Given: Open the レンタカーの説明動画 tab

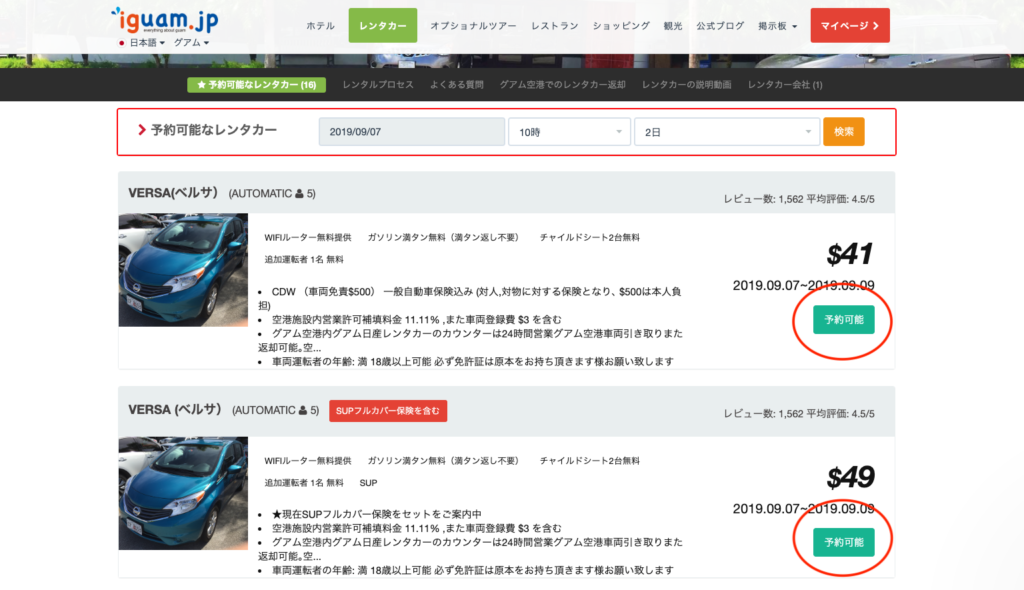Looking at the screenshot, I should coord(686,85).
